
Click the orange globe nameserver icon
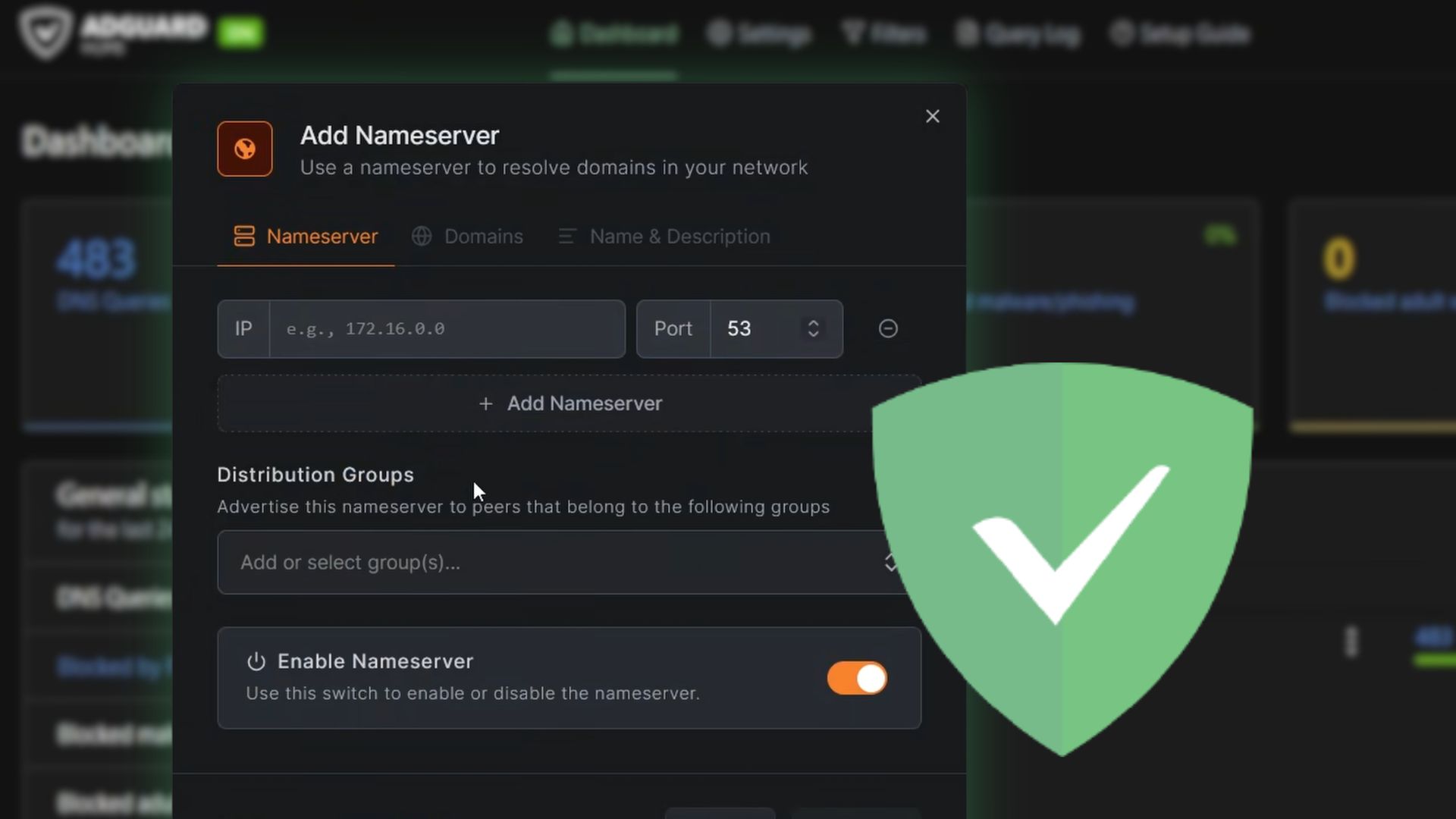[x=244, y=149]
